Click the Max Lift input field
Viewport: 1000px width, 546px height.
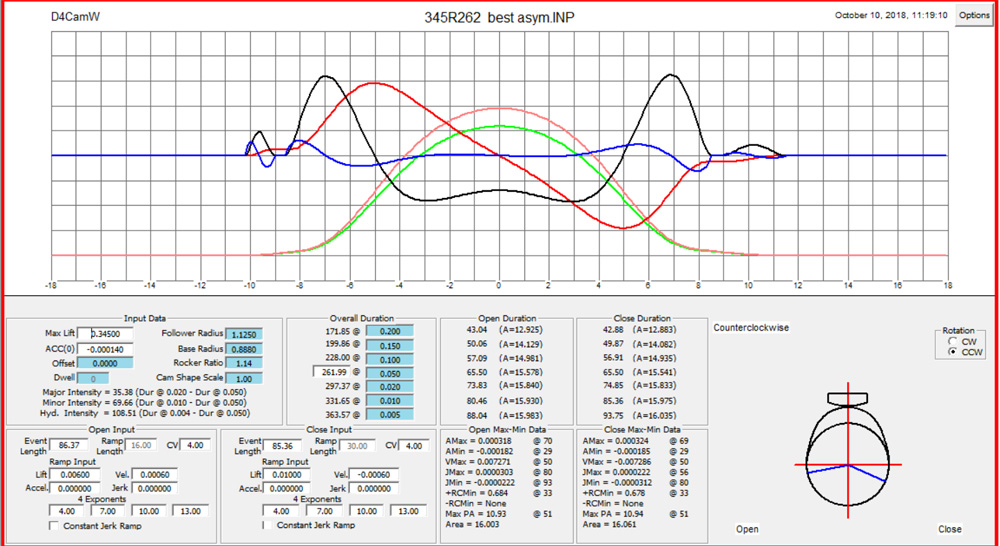tap(115, 334)
